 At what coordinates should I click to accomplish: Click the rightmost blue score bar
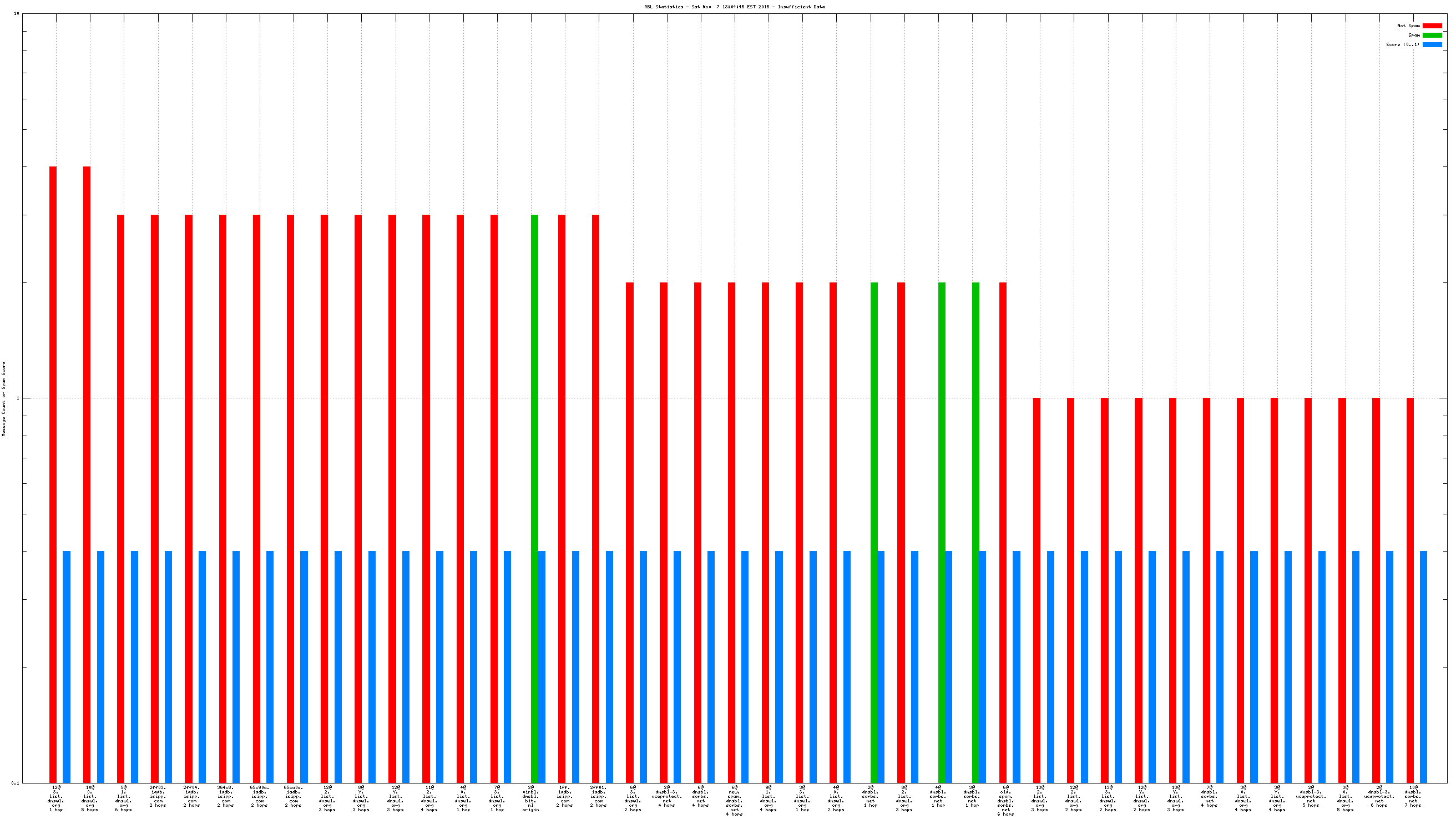coord(1423,667)
